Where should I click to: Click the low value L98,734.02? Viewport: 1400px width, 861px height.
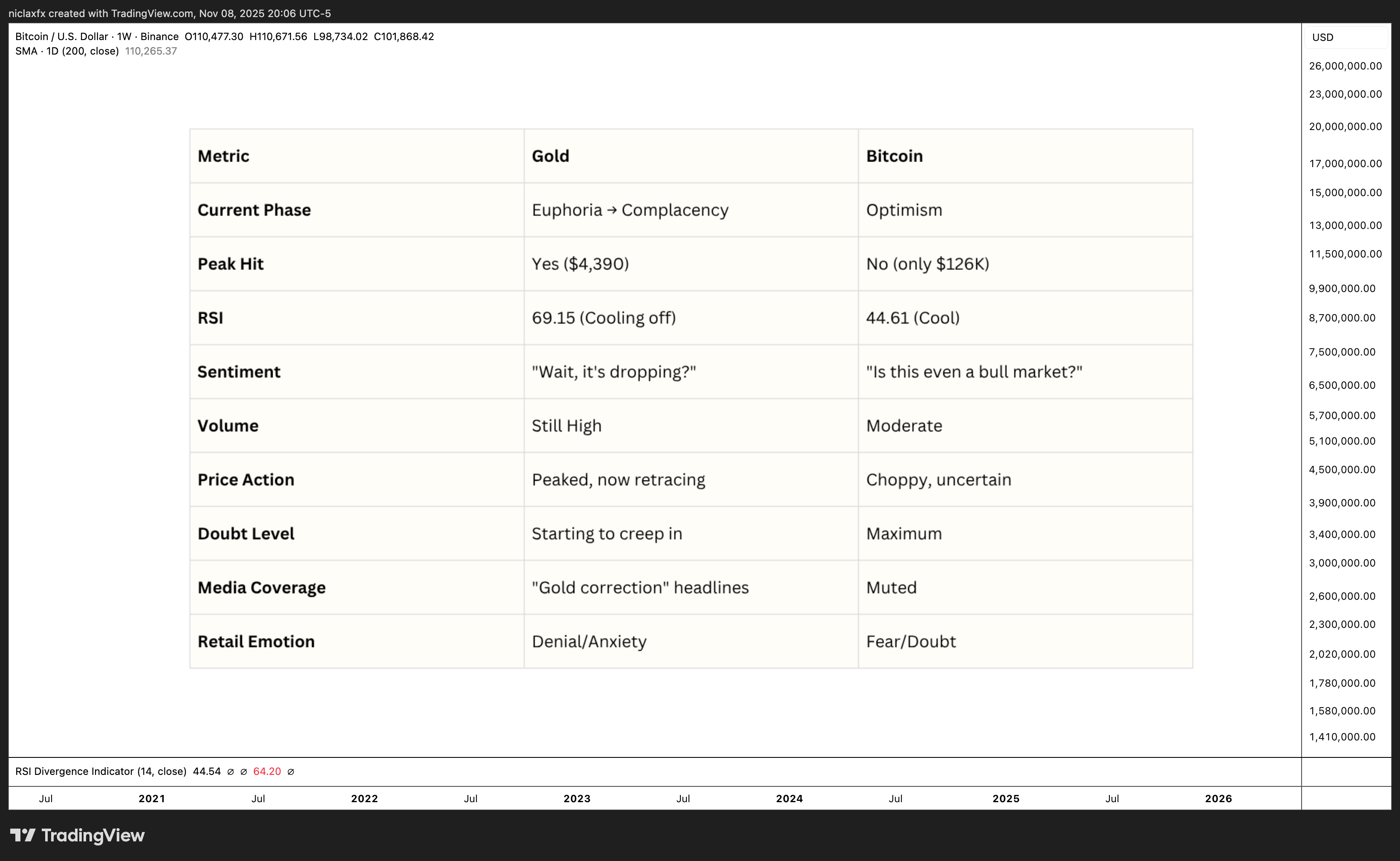[340, 37]
